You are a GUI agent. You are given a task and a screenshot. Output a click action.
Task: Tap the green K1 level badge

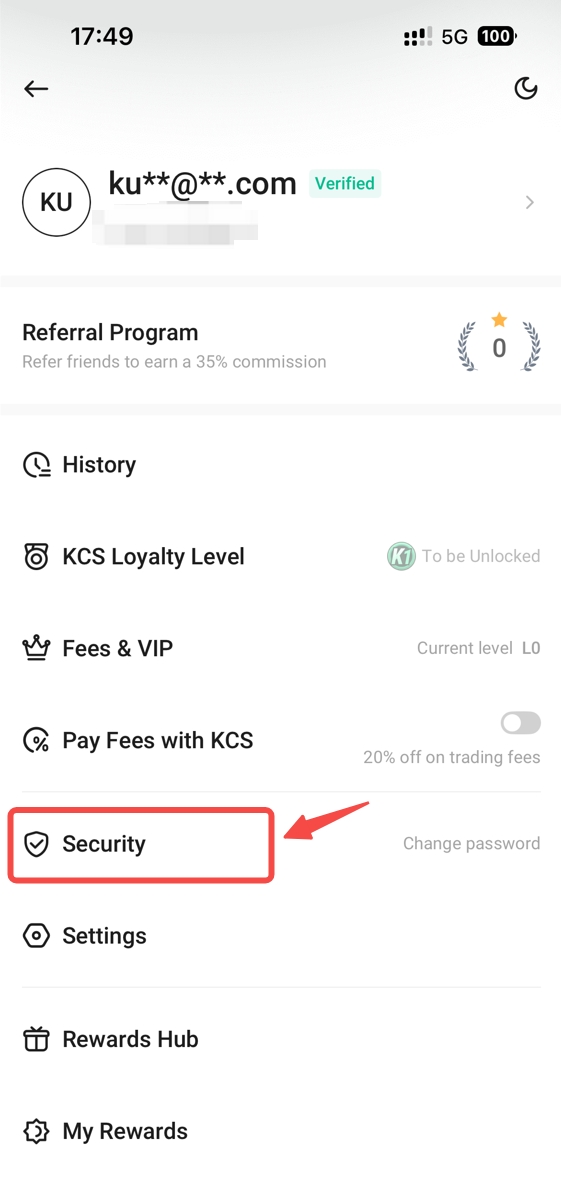click(401, 557)
